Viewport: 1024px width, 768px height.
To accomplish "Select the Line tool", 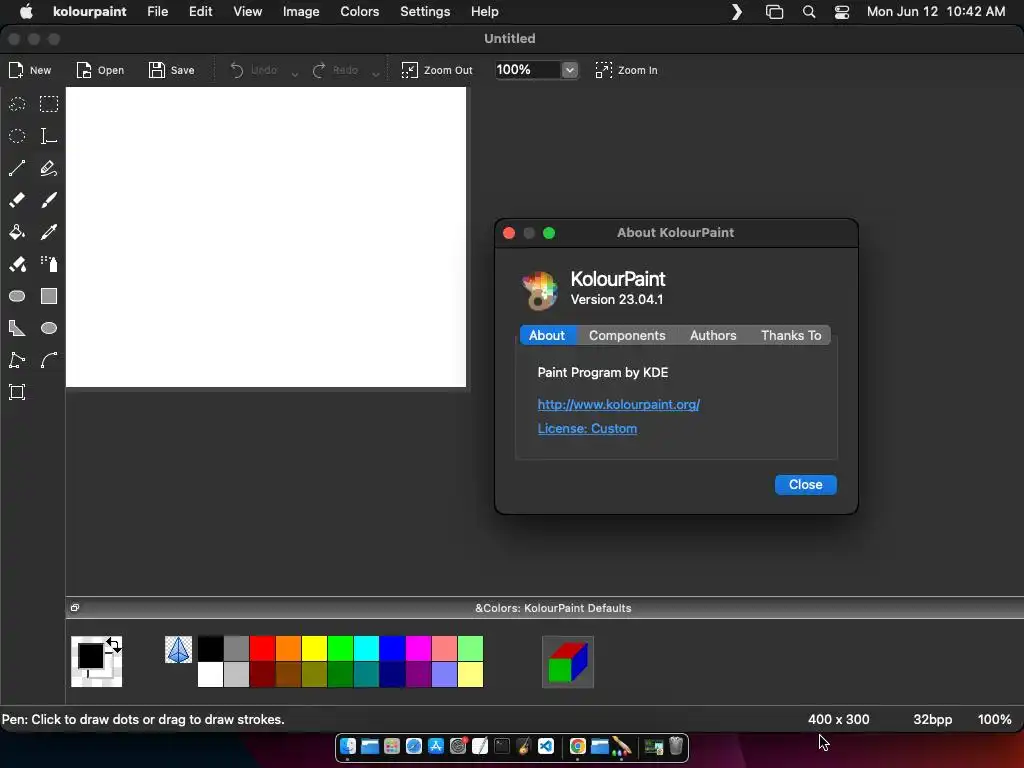I will [17, 168].
